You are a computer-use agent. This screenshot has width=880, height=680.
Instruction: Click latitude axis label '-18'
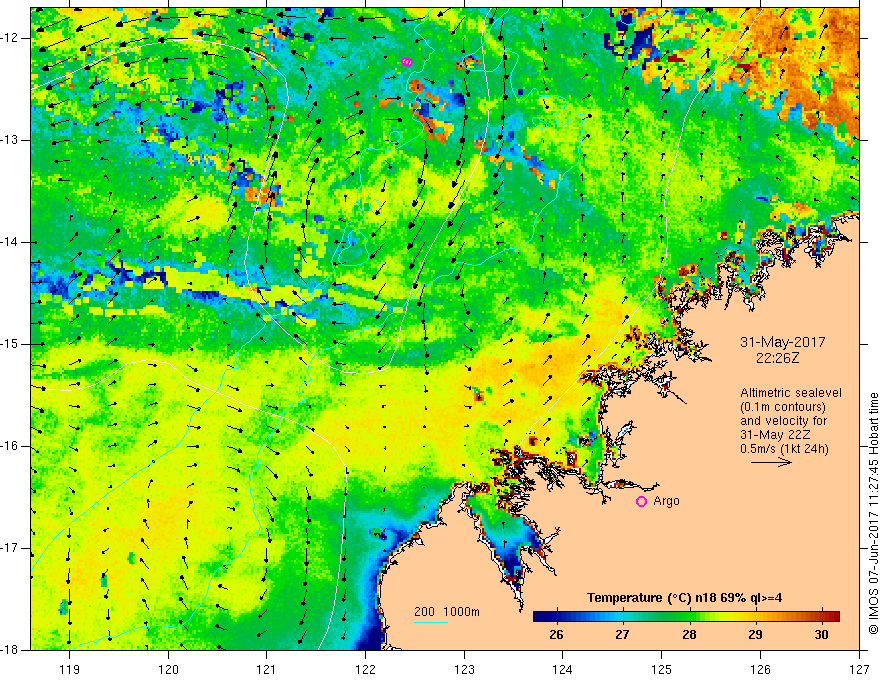(11, 650)
